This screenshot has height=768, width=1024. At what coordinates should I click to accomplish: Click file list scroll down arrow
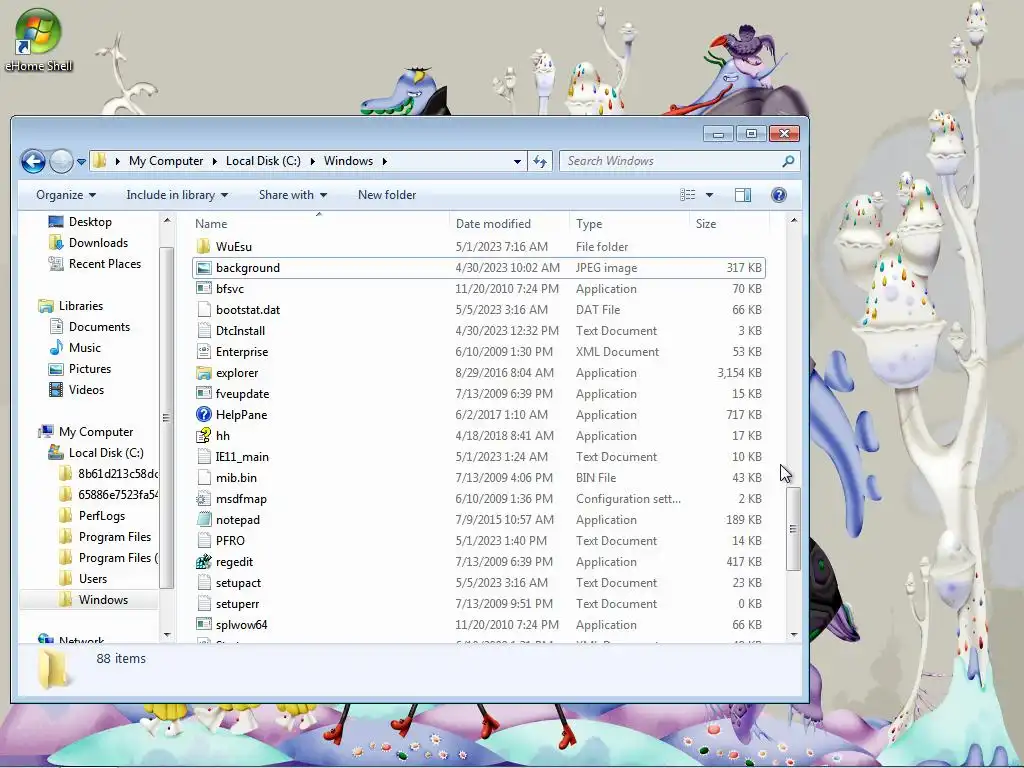[793, 634]
